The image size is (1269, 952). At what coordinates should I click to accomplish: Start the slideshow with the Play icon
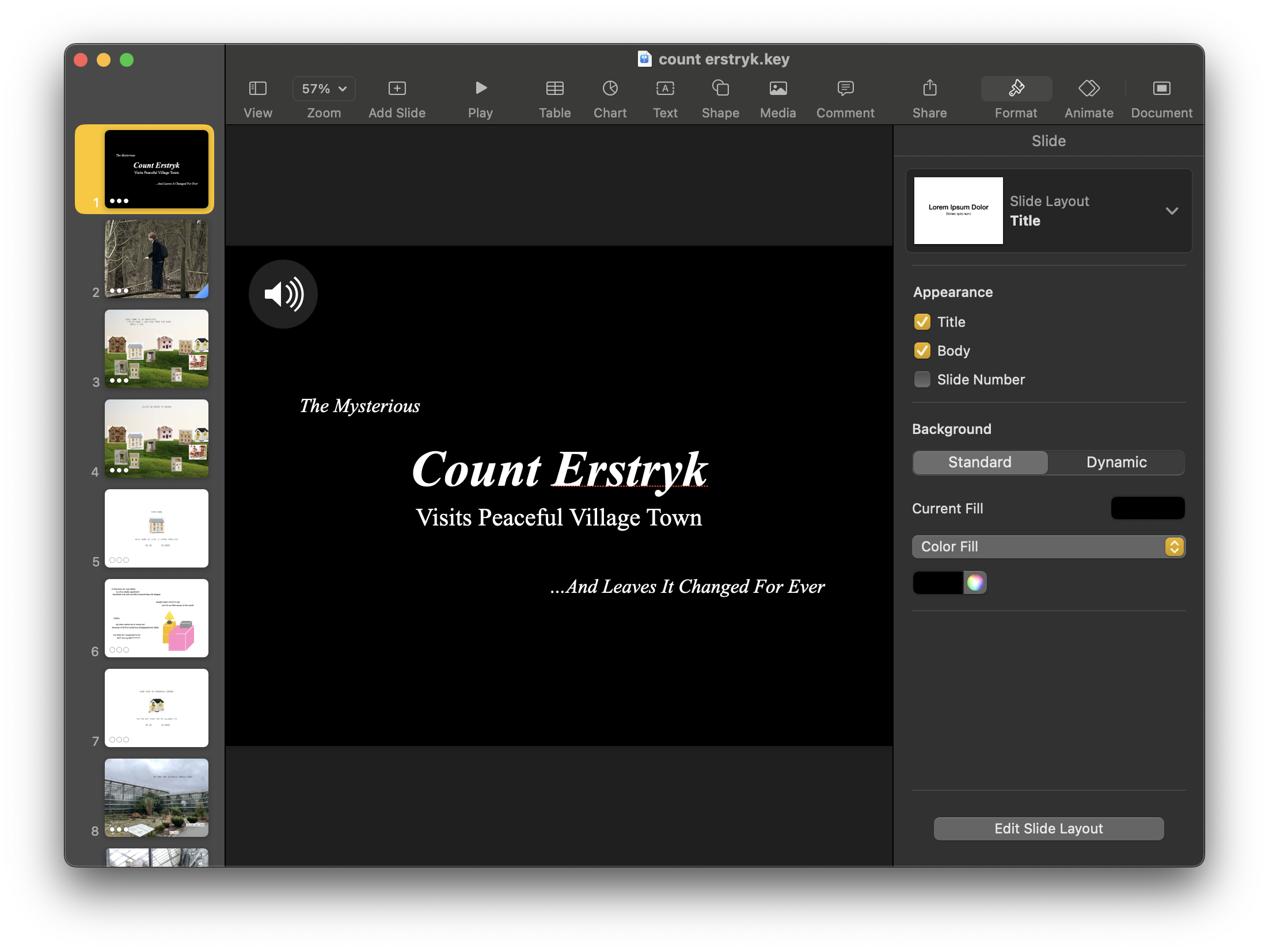481,89
